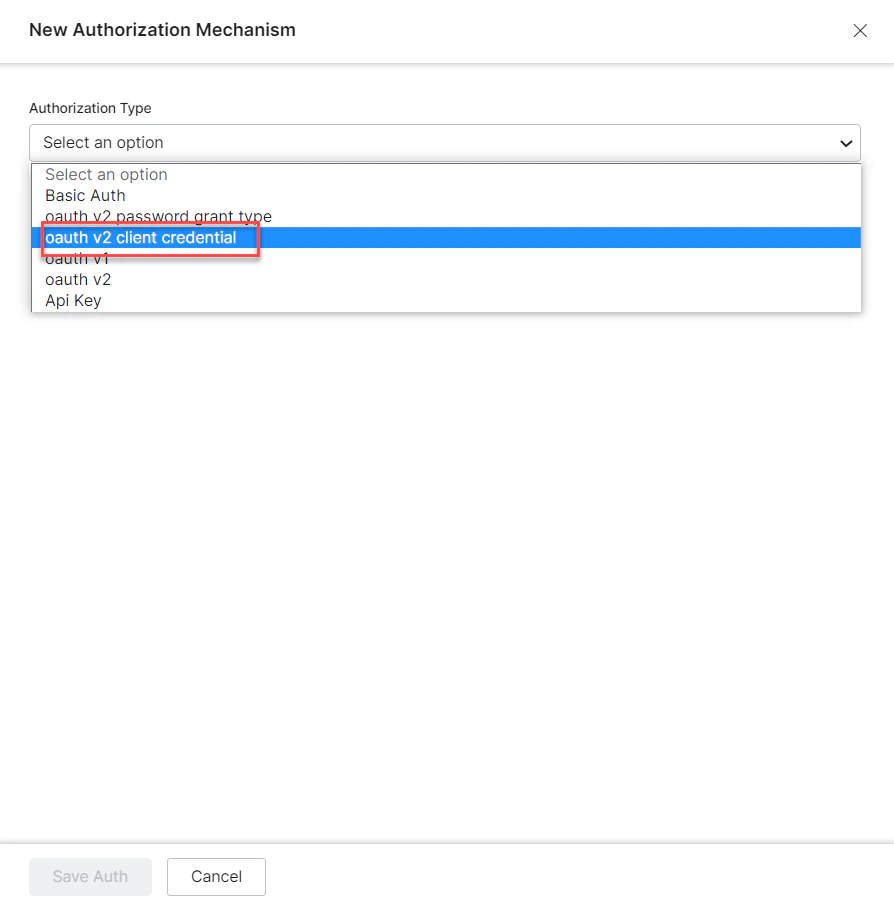Click the Authorization Type field label
This screenshot has width=894, height=901.
pyautogui.click(x=90, y=108)
